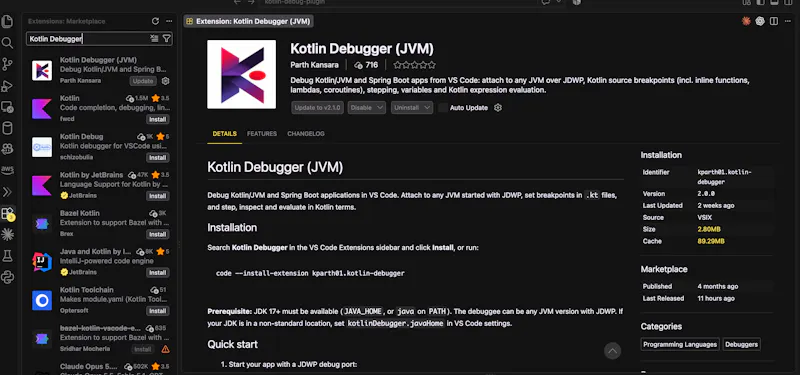Screen dimensions: 800x375
Task: Refresh the Extensions Marketplace list
Action: [155, 21]
